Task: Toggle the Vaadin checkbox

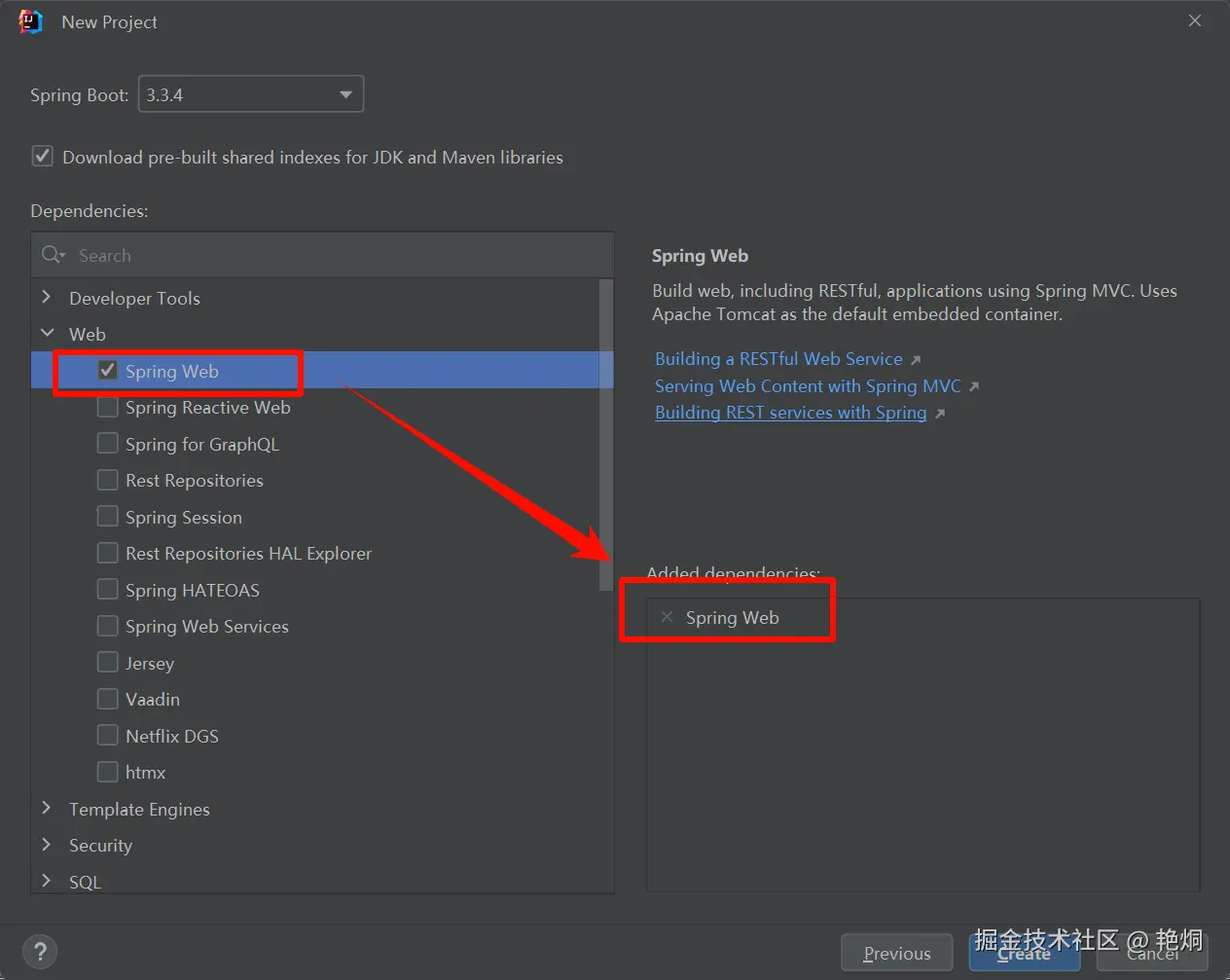Action: [x=108, y=699]
